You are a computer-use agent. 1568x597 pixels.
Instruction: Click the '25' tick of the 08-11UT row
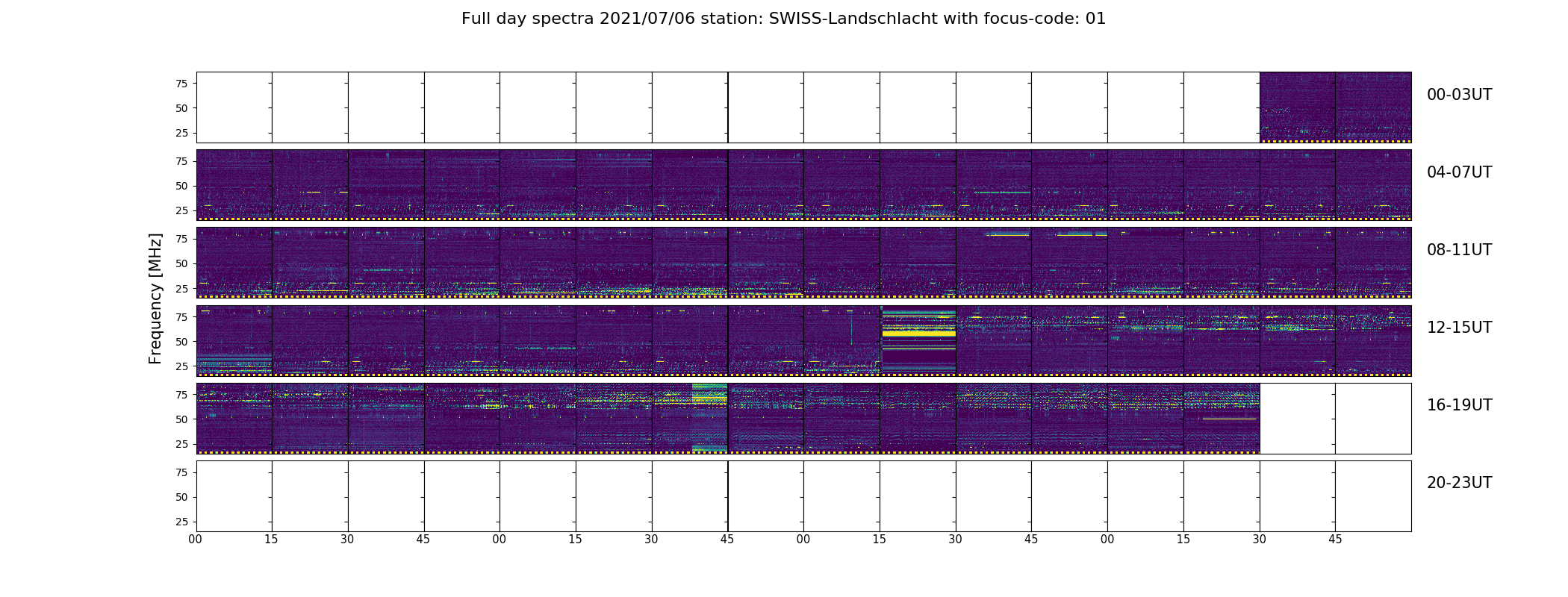pos(181,288)
